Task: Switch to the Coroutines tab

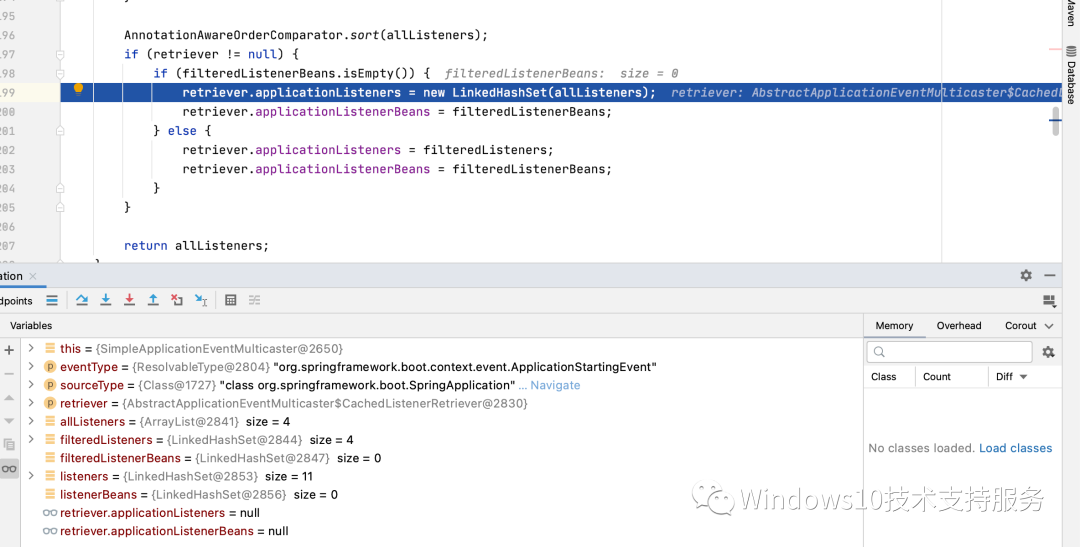Action: pyautogui.click(x=1020, y=326)
